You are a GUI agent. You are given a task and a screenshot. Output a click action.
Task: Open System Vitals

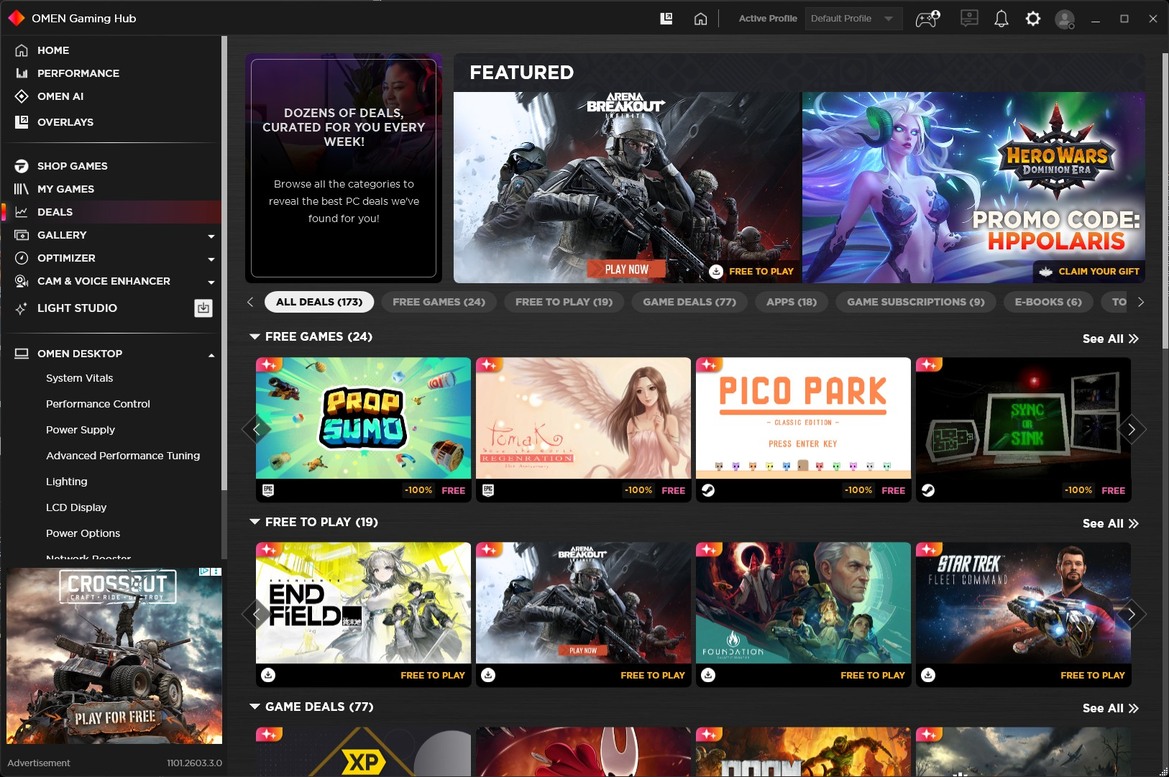tap(80, 378)
